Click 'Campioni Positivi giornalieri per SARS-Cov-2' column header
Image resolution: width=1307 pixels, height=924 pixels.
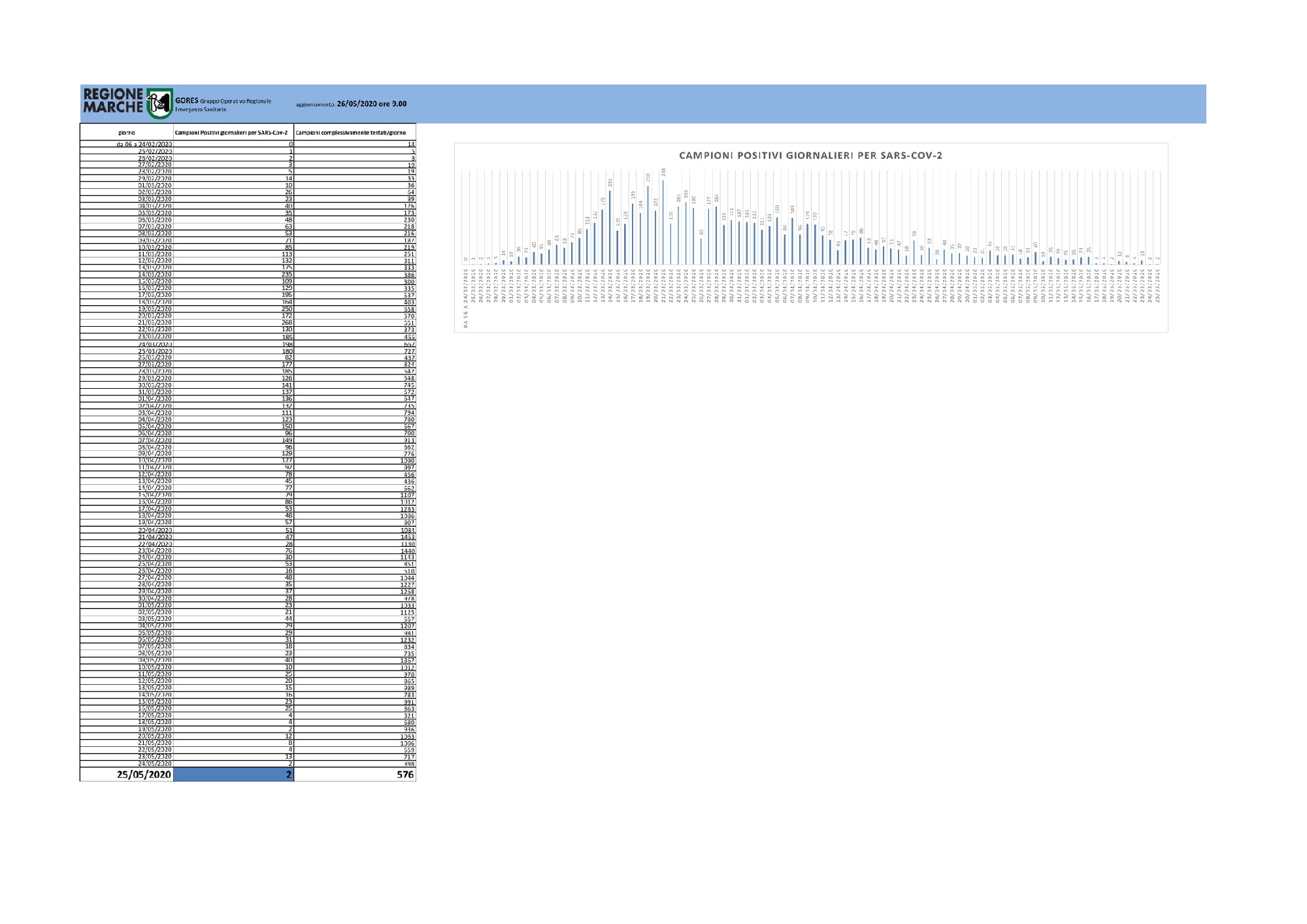231,133
